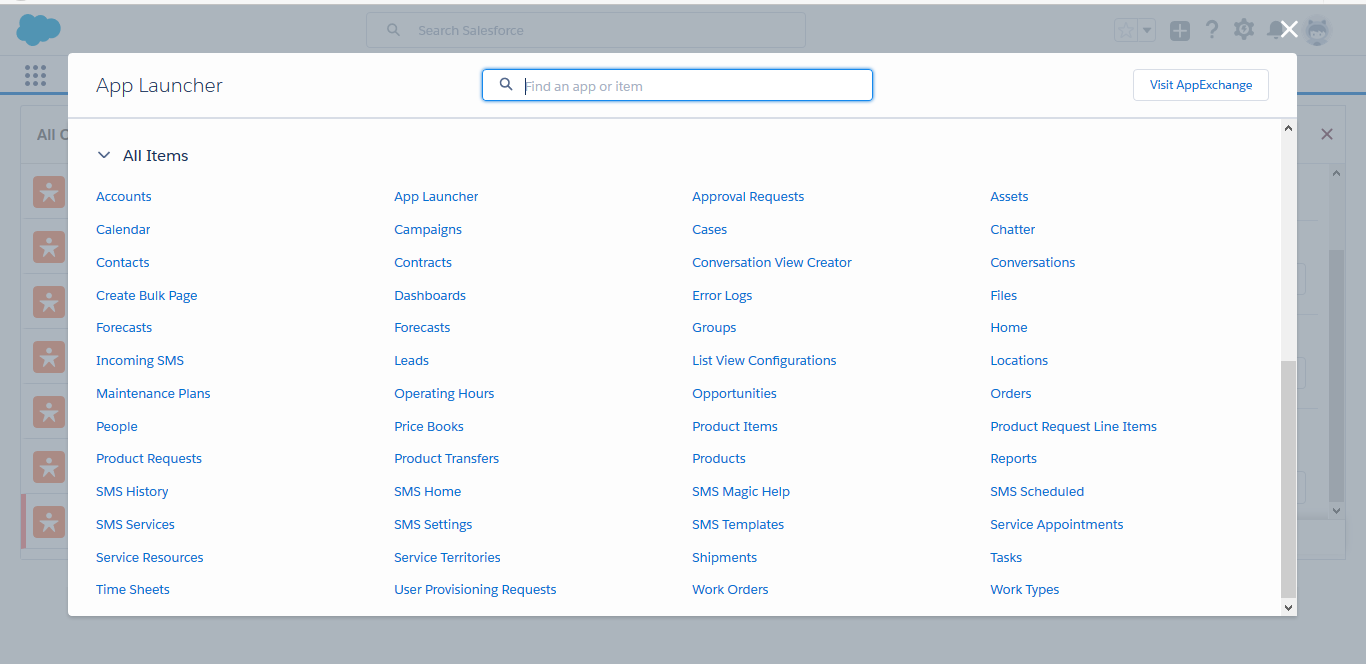
Task: Open List View Configurations
Action: [764, 361]
